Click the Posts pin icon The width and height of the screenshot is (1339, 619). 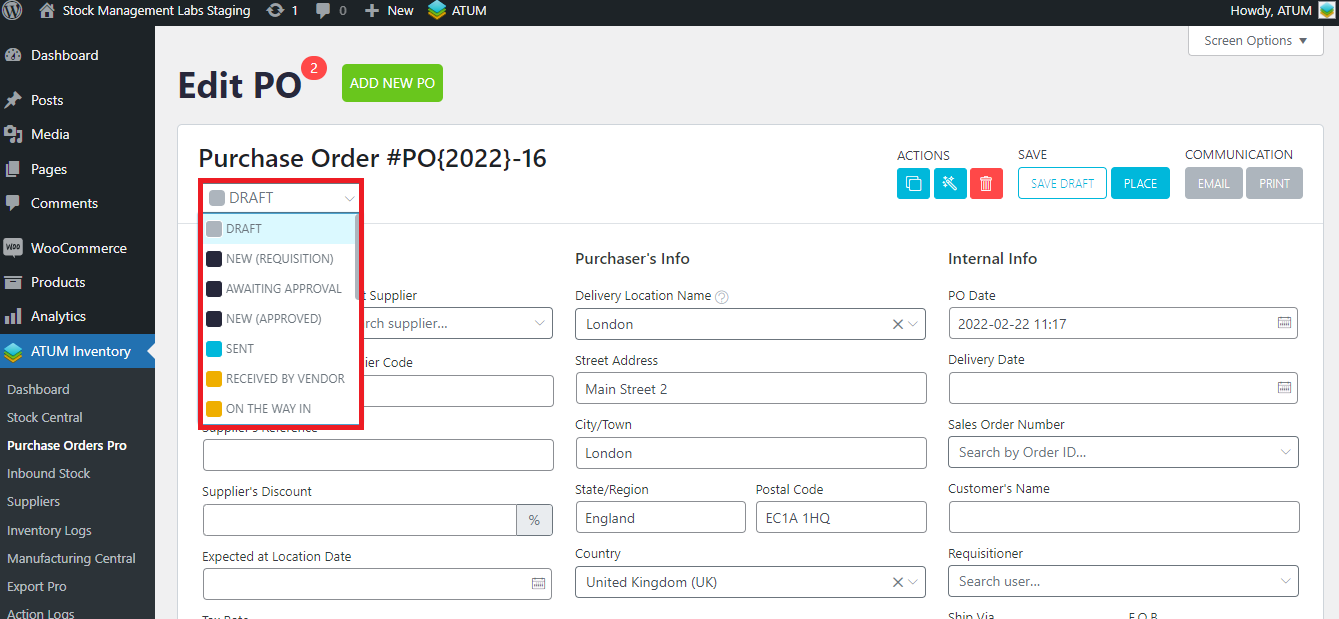(13, 100)
